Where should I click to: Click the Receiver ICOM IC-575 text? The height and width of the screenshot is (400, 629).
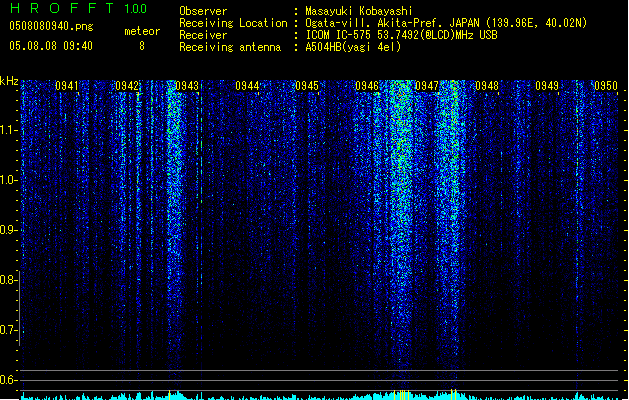coord(401,35)
